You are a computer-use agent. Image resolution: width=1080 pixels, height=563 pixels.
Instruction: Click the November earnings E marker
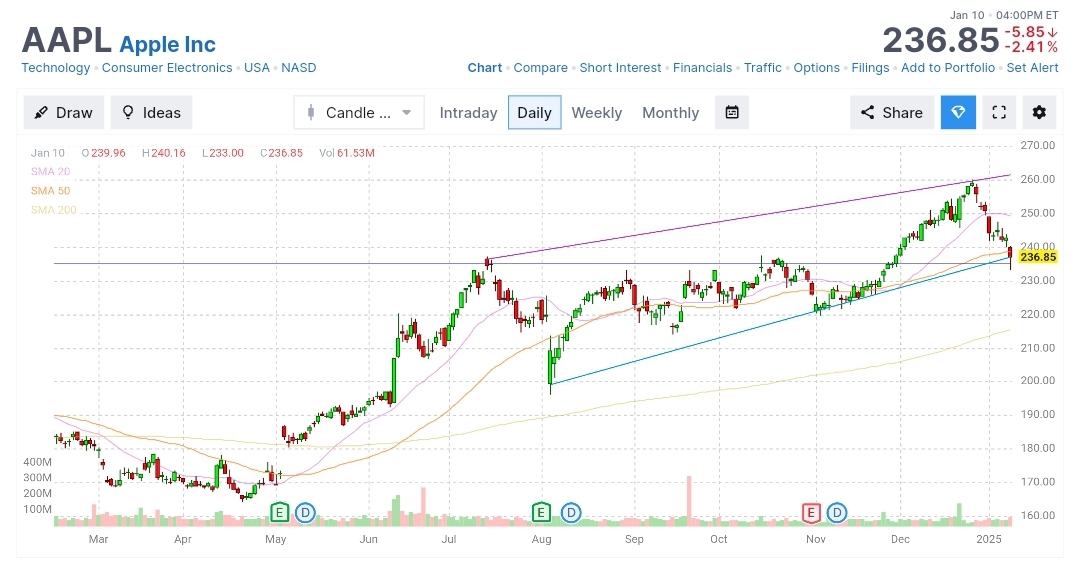811,513
